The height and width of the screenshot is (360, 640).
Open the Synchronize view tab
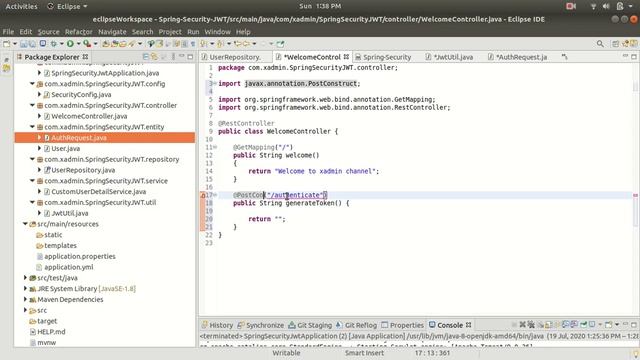pyautogui.click(x=261, y=325)
